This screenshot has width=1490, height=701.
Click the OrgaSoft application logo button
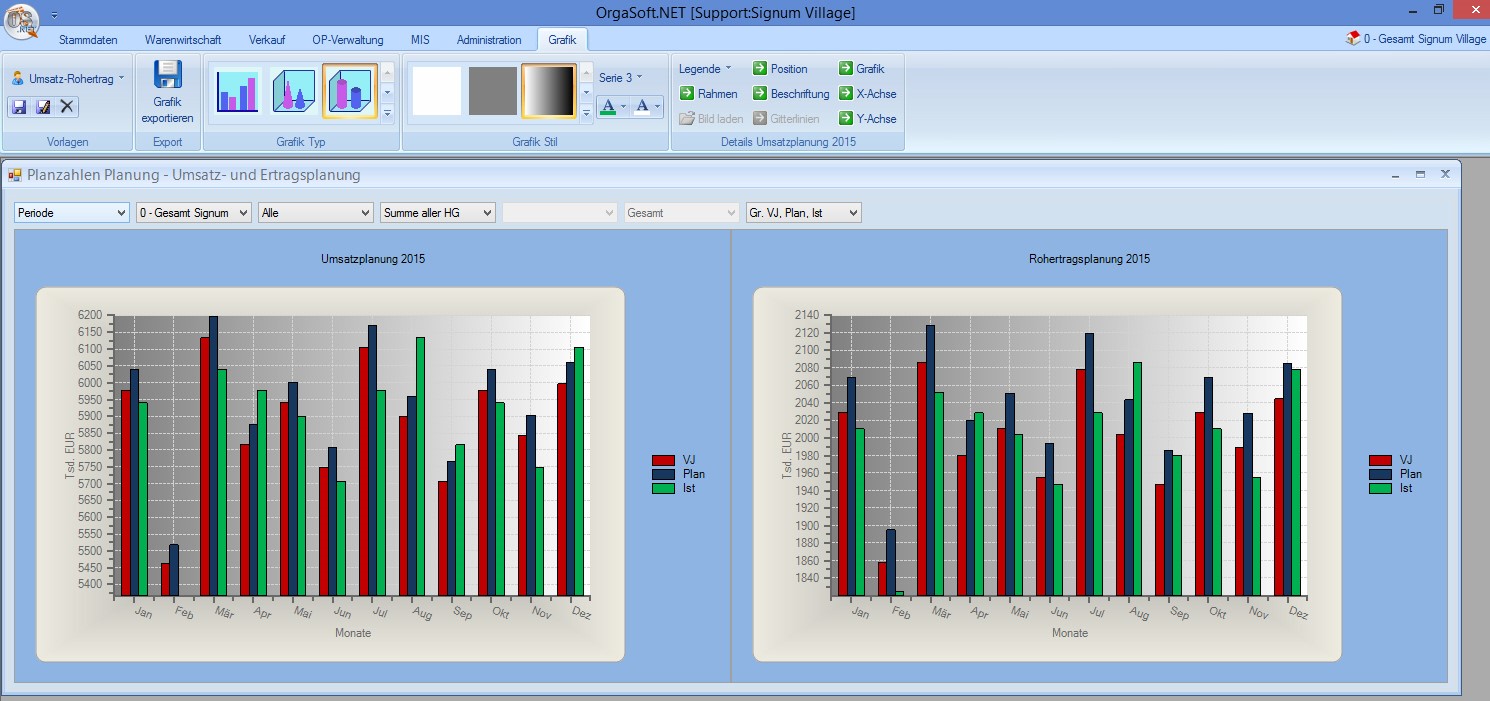(21, 21)
